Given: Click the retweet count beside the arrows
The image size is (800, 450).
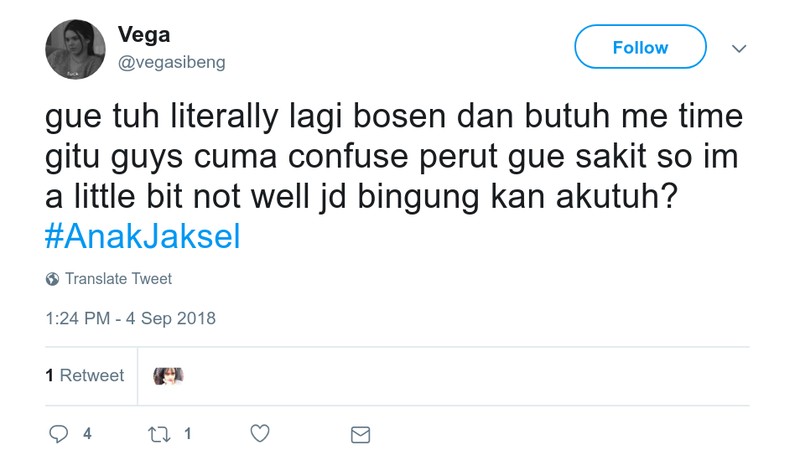Looking at the screenshot, I should click(x=187, y=434).
